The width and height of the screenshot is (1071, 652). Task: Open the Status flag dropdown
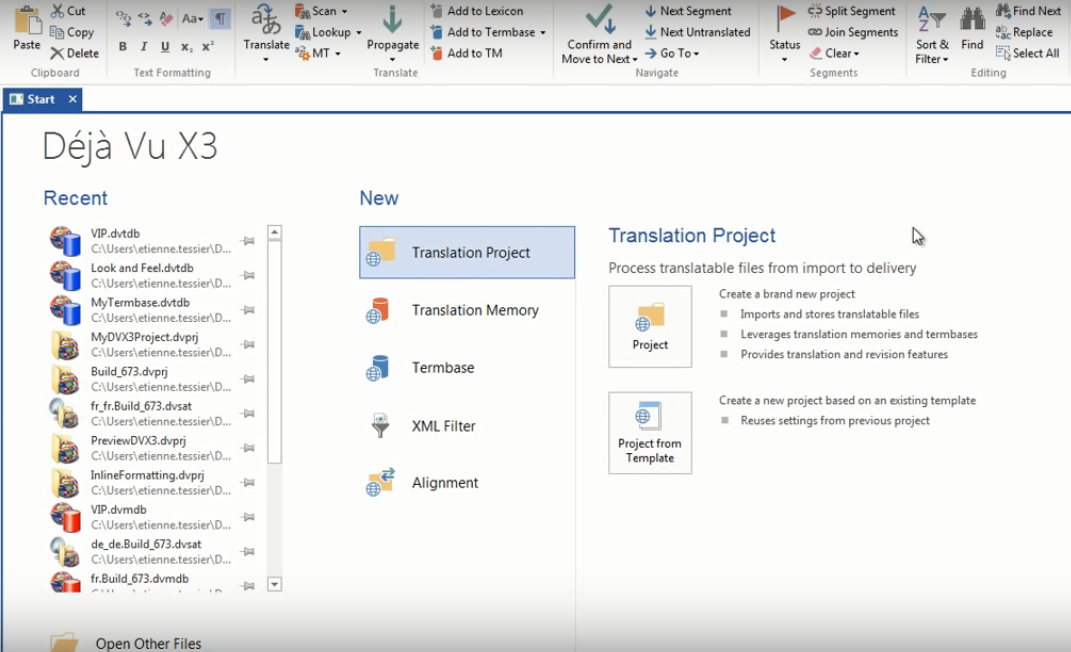coord(785,33)
